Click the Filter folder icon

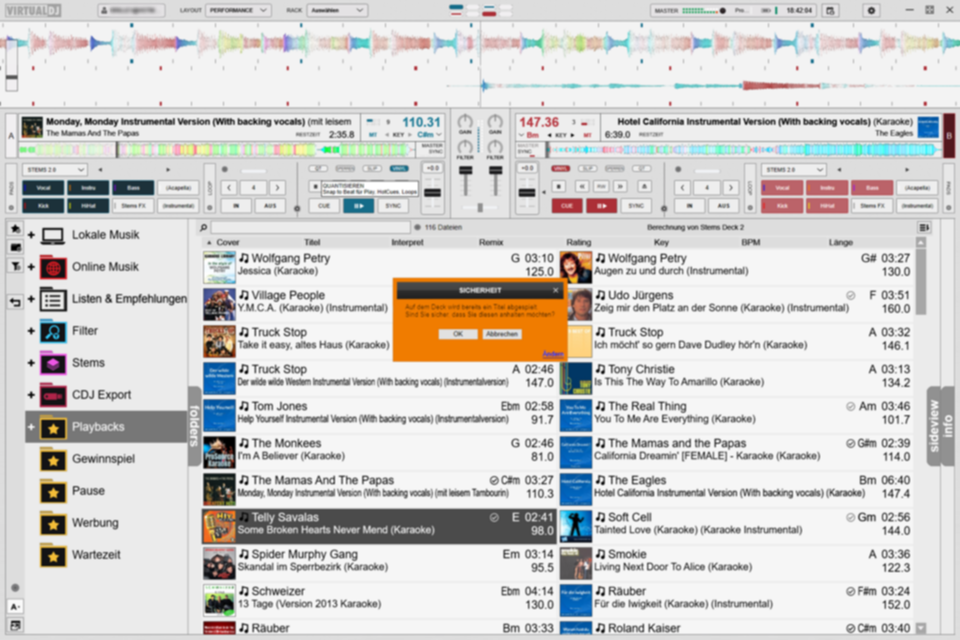pos(53,331)
